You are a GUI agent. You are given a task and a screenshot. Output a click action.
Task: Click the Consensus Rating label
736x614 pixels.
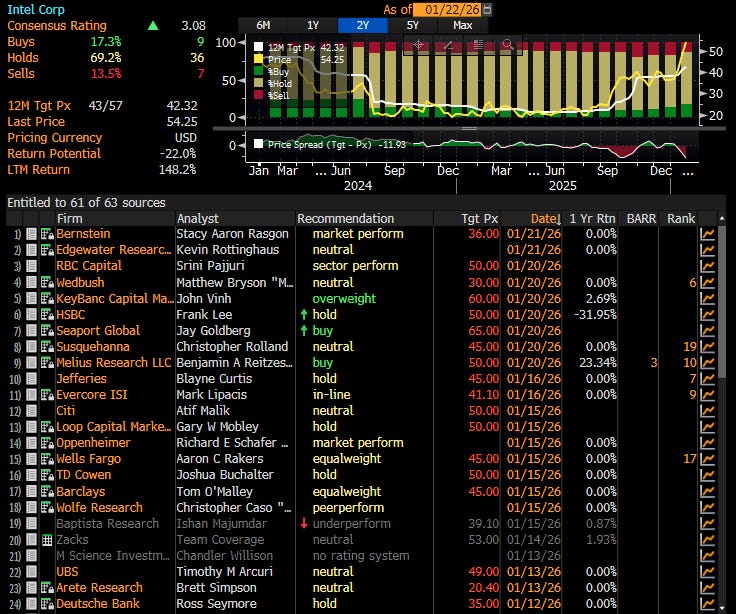57,25
